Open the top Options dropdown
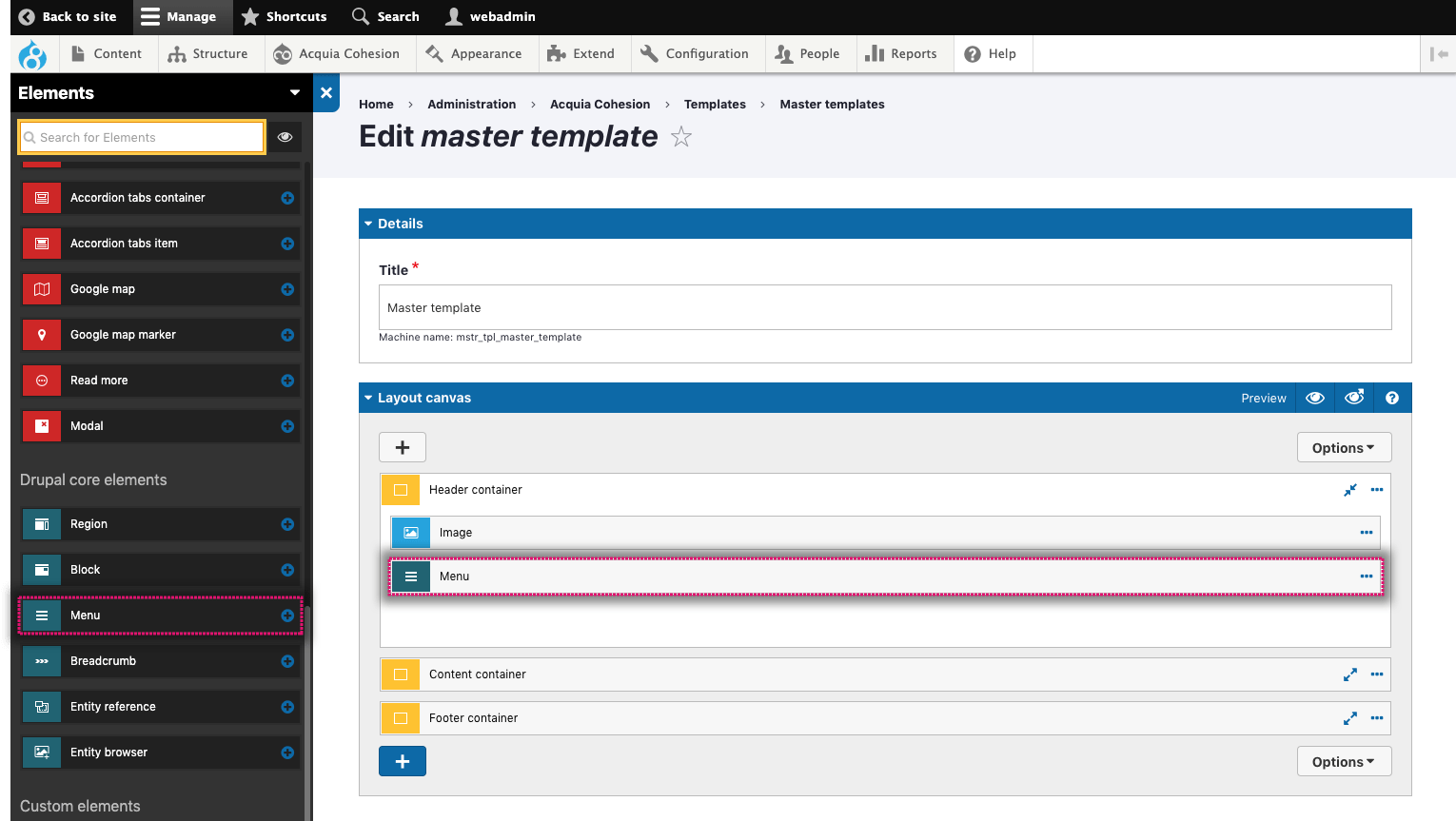 pos(1344,448)
